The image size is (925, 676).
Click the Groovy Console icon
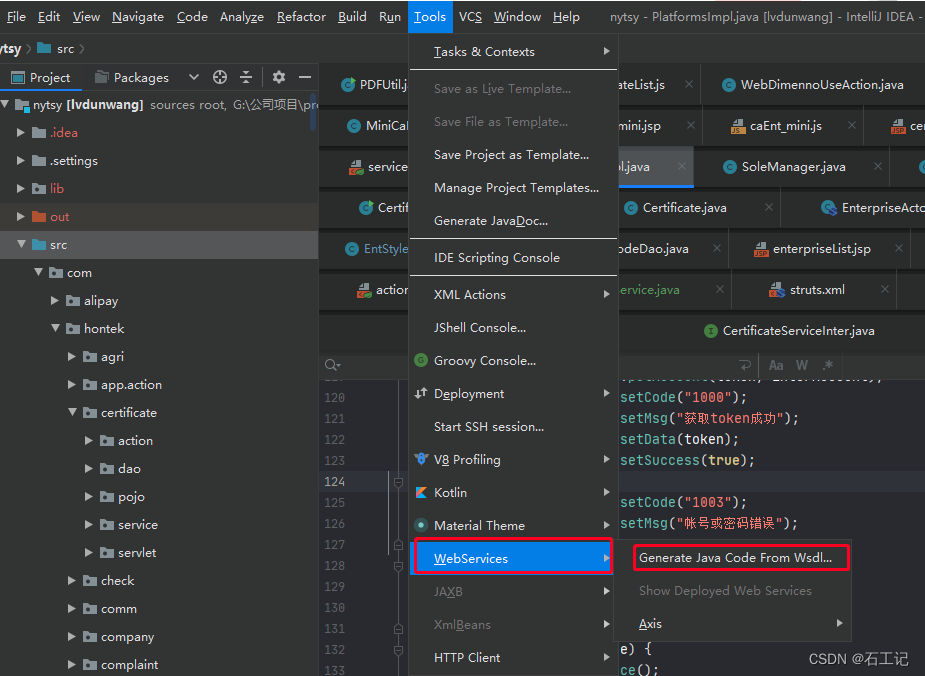[421, 360]
